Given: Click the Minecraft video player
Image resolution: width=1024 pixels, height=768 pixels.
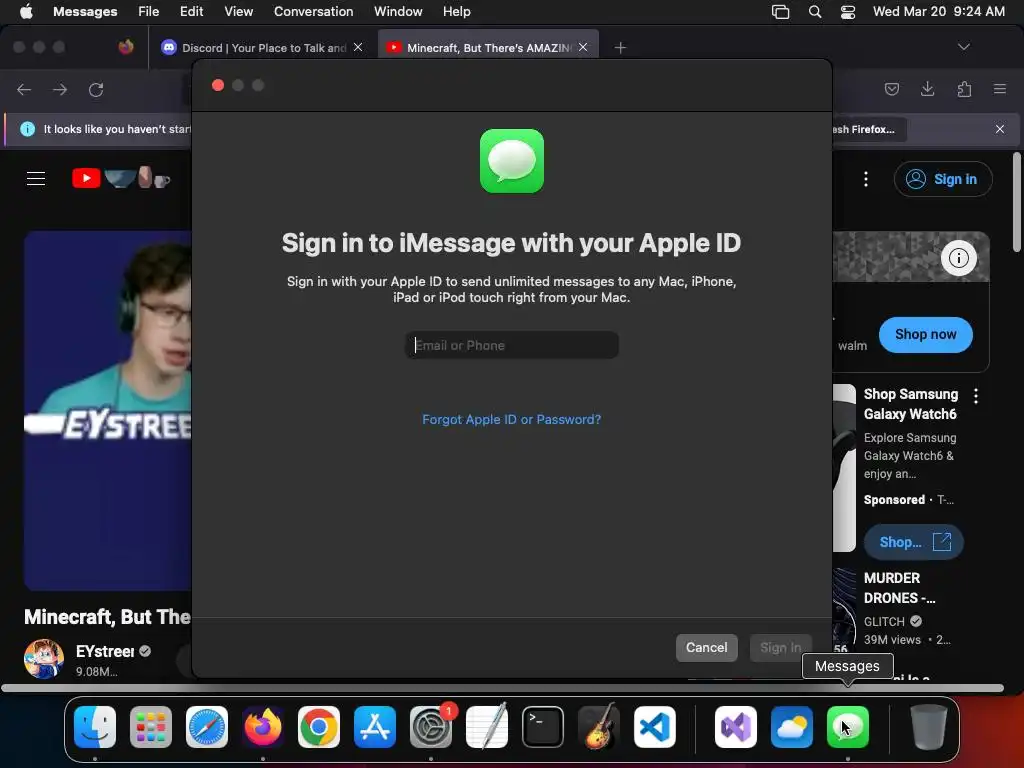Looking at the screenshot, I should 108,410.
